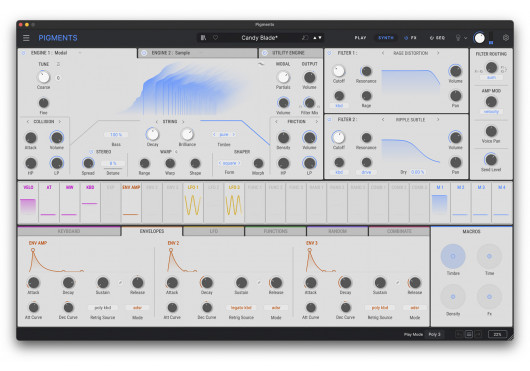Screen dimensions: 530x371
Task: Toggle Engine 1 power button
Action: (23, 53)
